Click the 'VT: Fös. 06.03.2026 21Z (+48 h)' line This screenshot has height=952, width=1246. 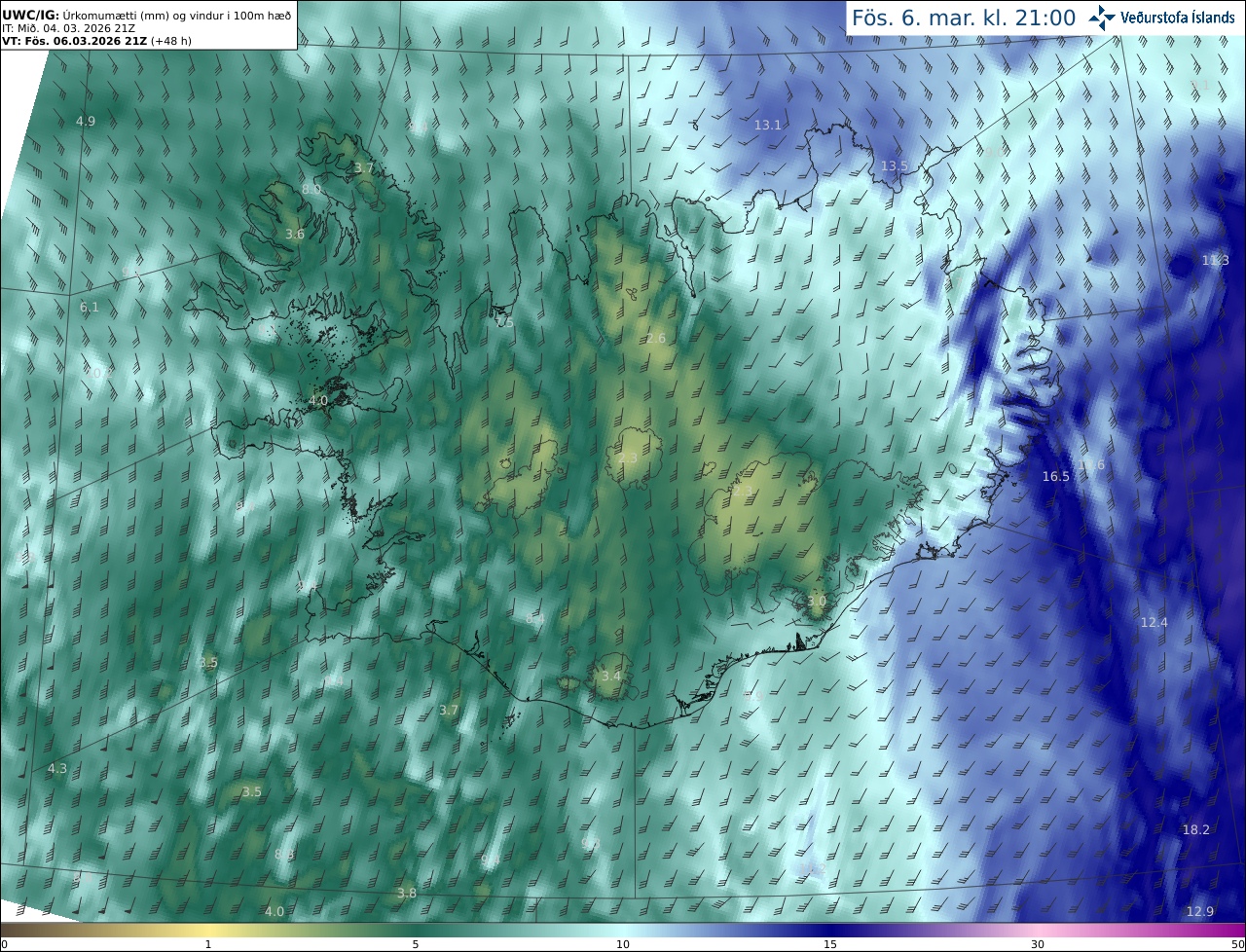[96, 41]
